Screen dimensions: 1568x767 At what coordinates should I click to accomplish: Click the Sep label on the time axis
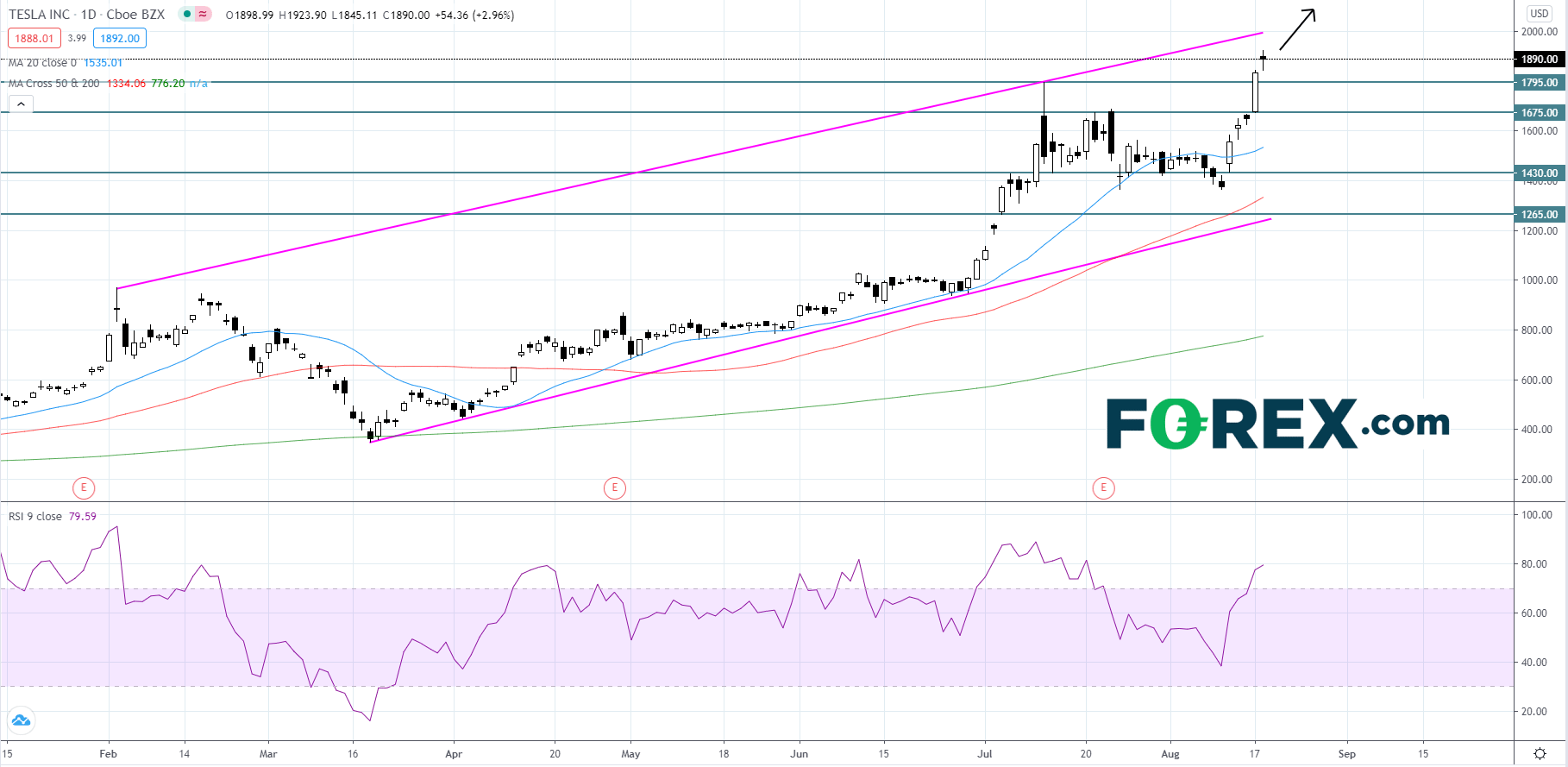(x=1346, y=754)
